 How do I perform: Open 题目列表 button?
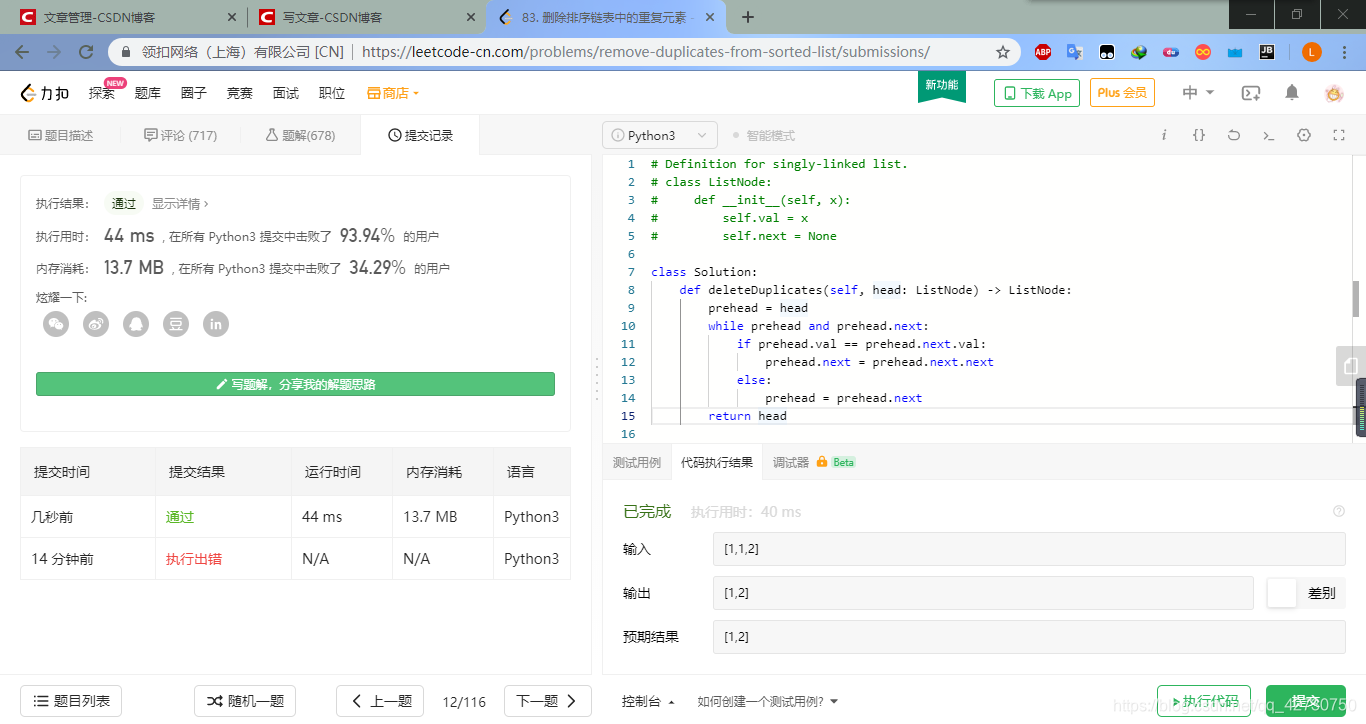coord(71,701)
